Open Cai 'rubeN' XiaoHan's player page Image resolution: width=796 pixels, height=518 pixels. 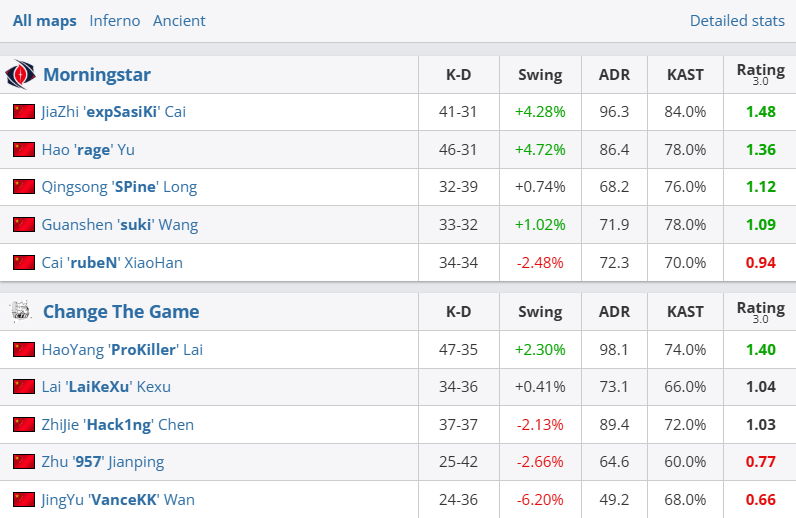[112, 263]
